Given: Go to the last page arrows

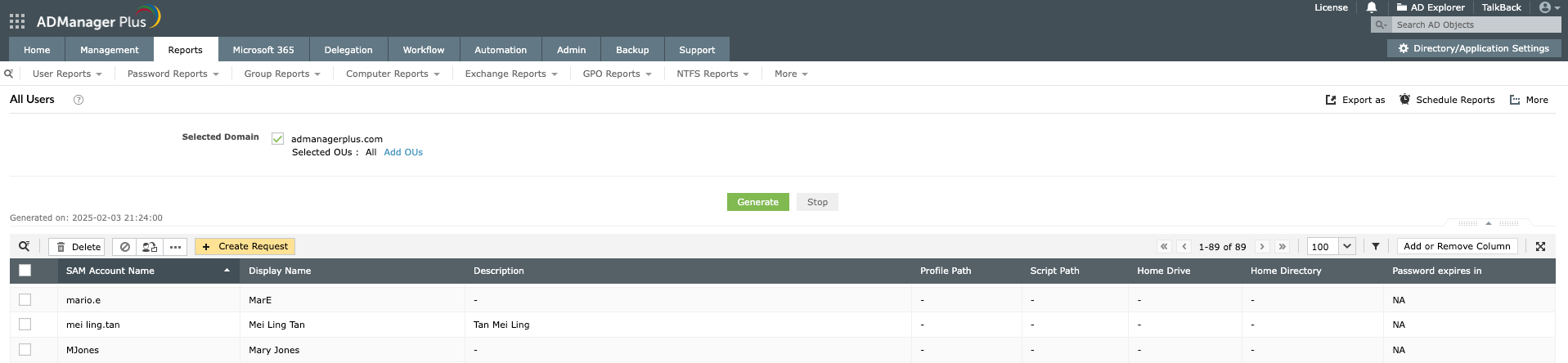Looking at the screenshot, I should coord(1282,246).
